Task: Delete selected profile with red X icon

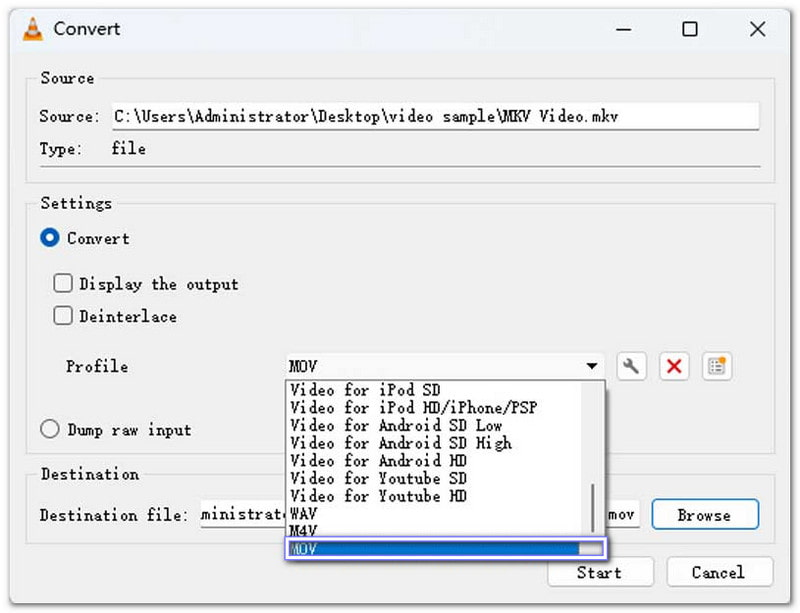Action: coord(674,366)
